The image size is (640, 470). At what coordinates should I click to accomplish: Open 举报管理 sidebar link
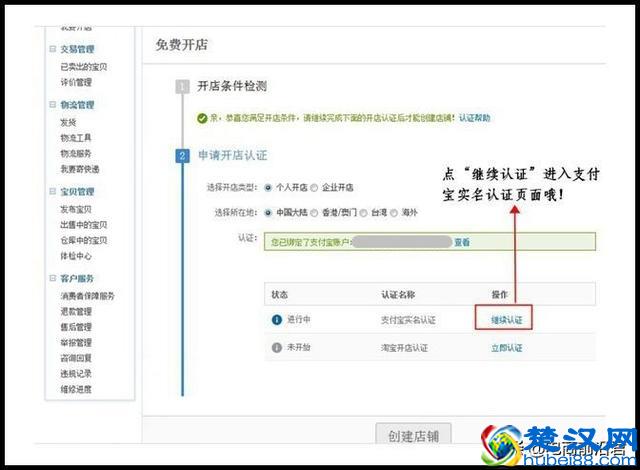tap(76, 343)
